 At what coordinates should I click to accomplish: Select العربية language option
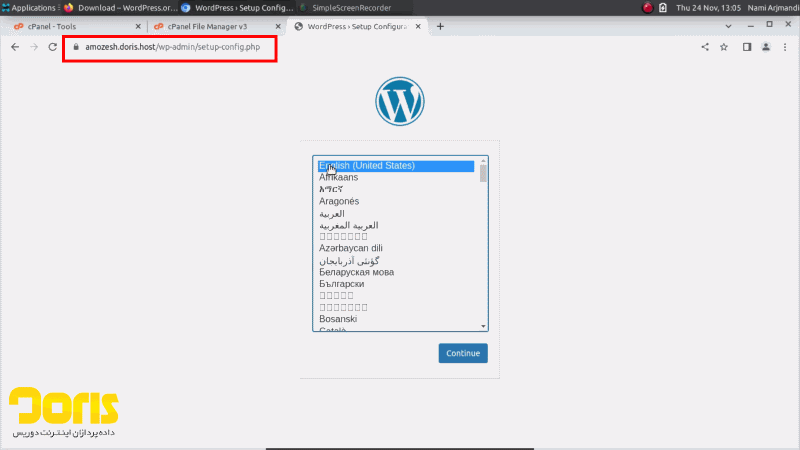pos(396,214)
